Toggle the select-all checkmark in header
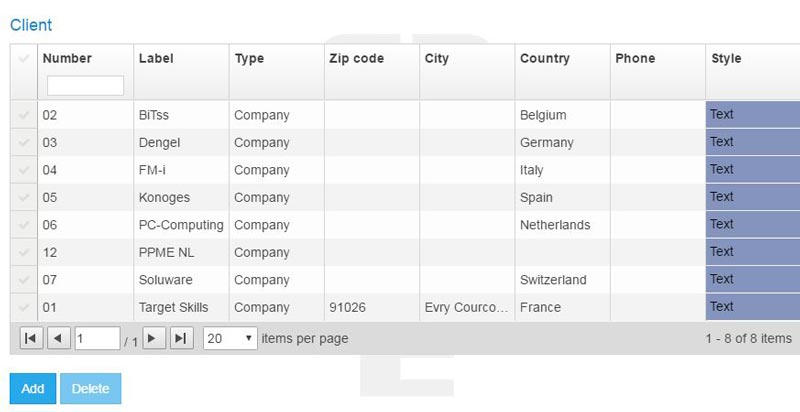Viewport: 800px width, 412px height. click(x=24, y=59)
